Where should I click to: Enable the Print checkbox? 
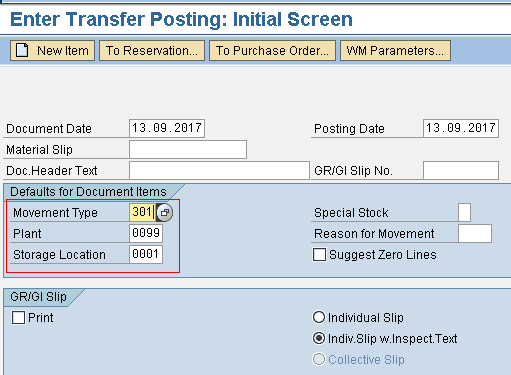tap(18, 318)
